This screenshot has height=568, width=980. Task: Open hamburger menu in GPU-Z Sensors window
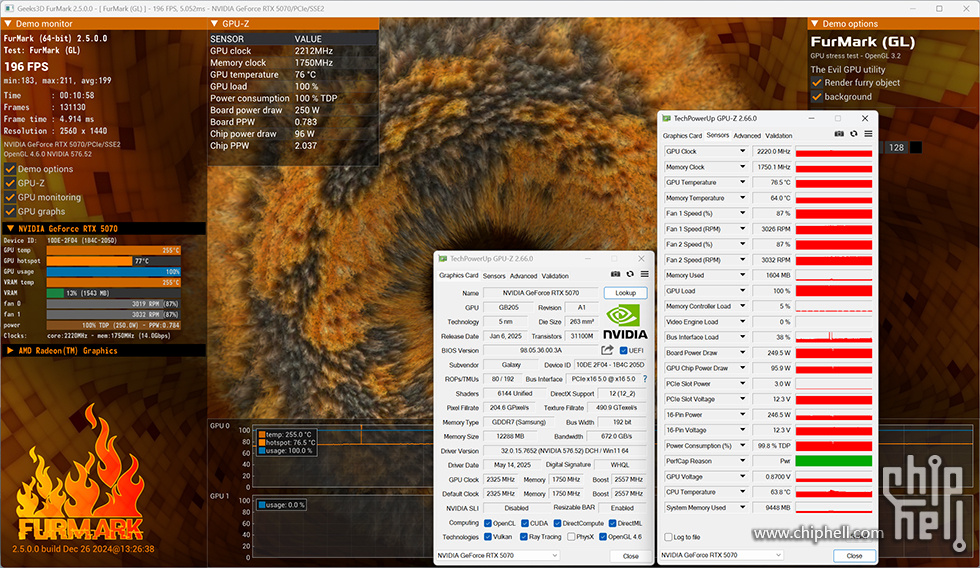[x=868, y=134]
